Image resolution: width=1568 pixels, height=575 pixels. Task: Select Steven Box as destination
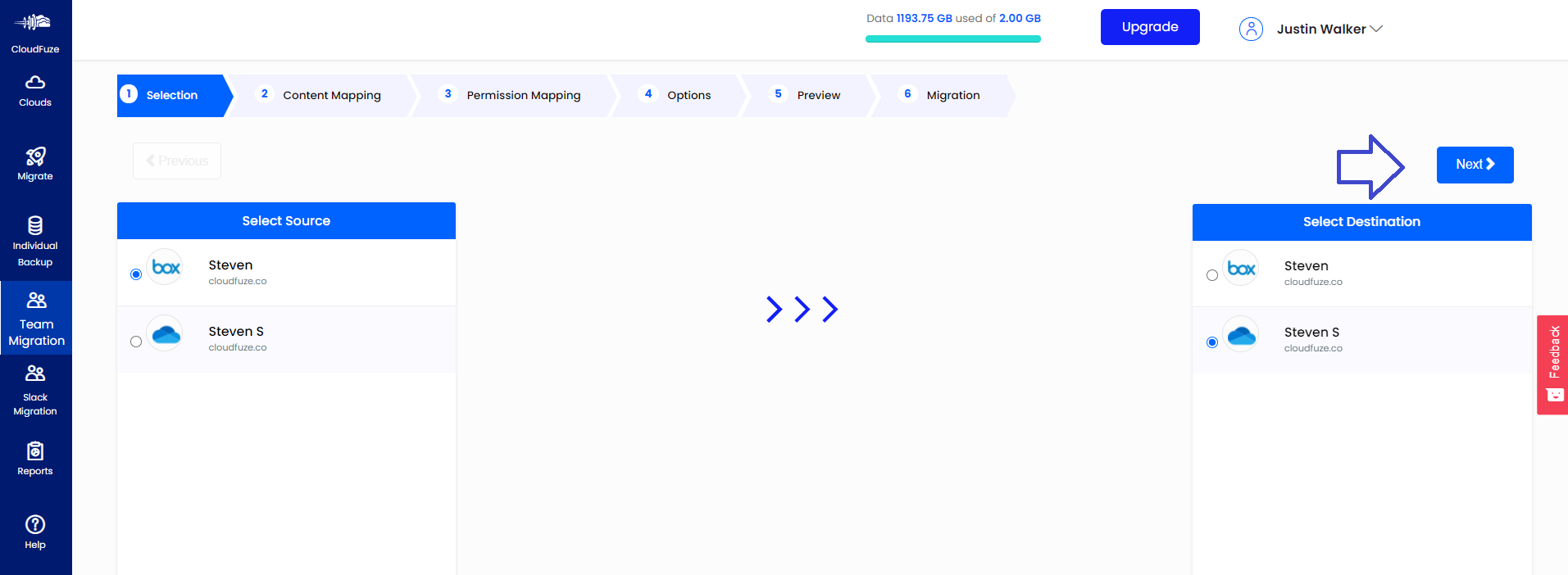[1212, 275]
